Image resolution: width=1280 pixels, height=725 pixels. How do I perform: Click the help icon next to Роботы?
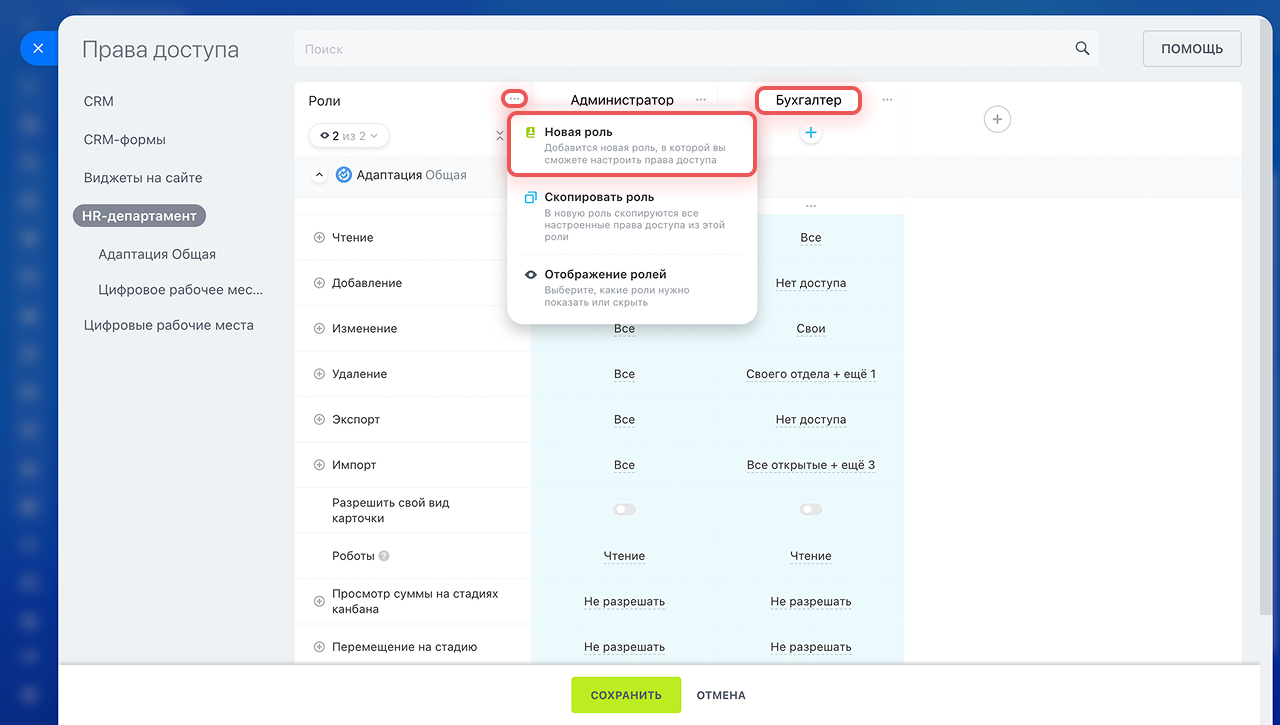[384, 556]
